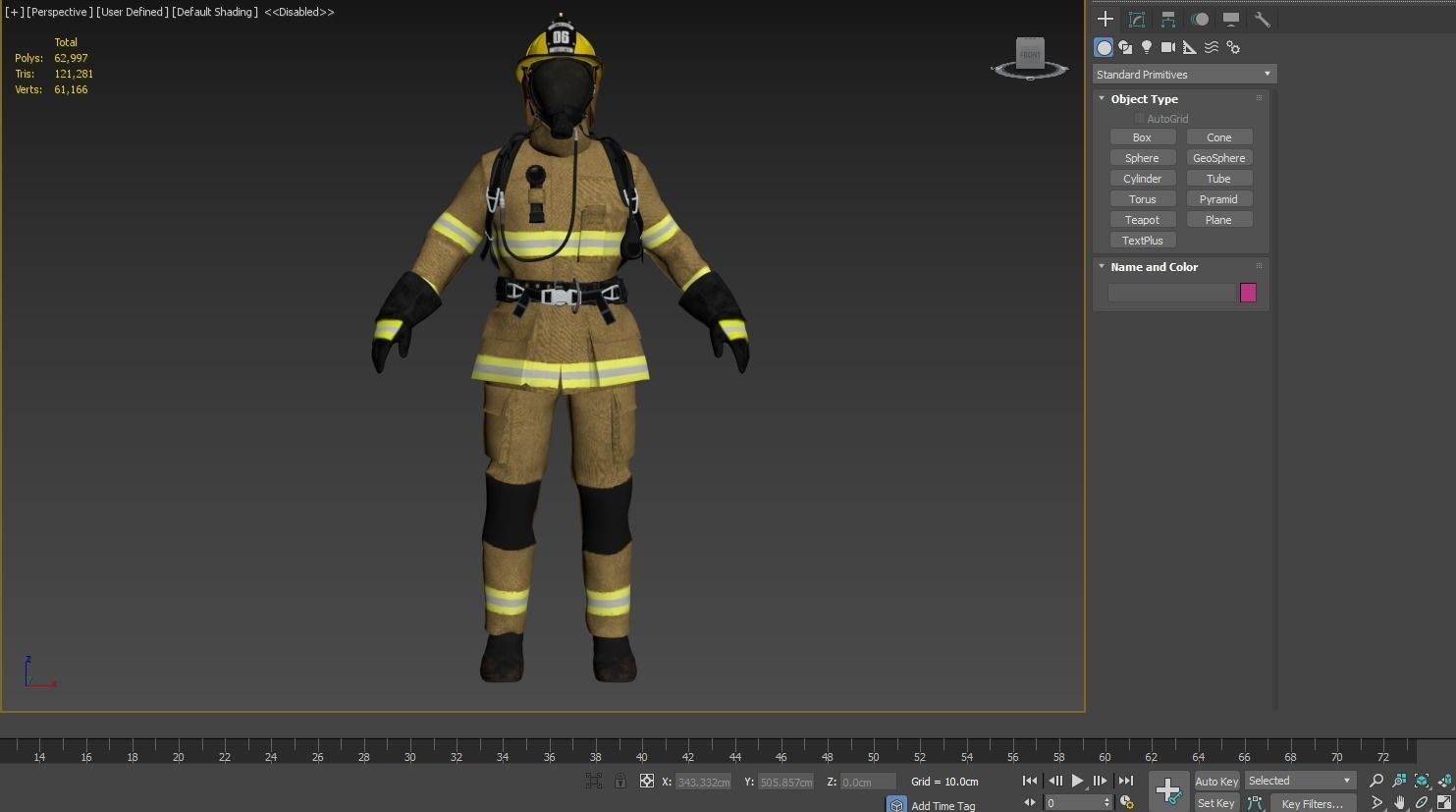Open the Standard Primitives dropdown
The width and height of the screenshot is (1456, 812).
click(x=1184, y=75)
